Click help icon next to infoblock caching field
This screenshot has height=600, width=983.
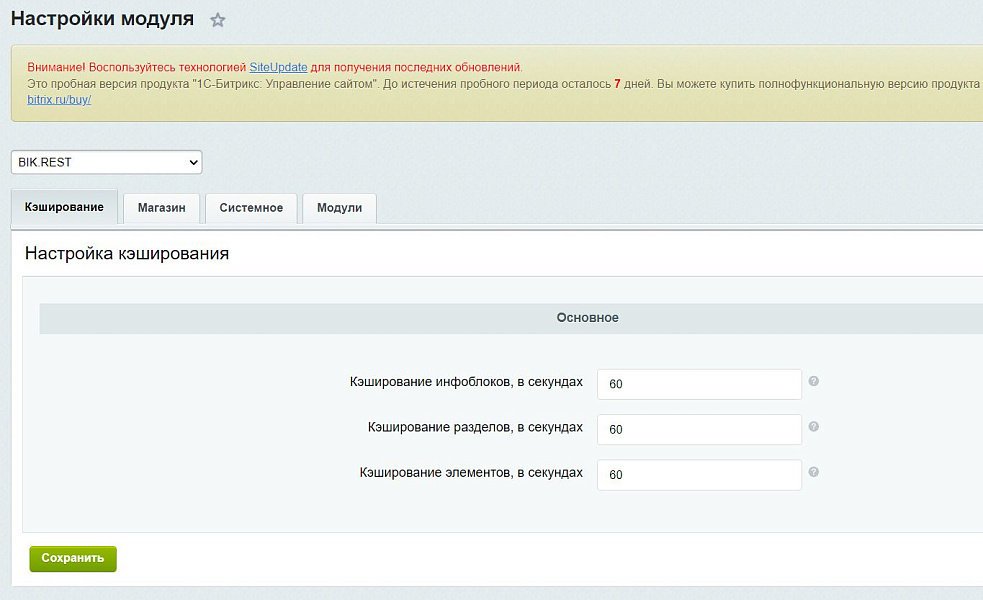tap(814, 381)
